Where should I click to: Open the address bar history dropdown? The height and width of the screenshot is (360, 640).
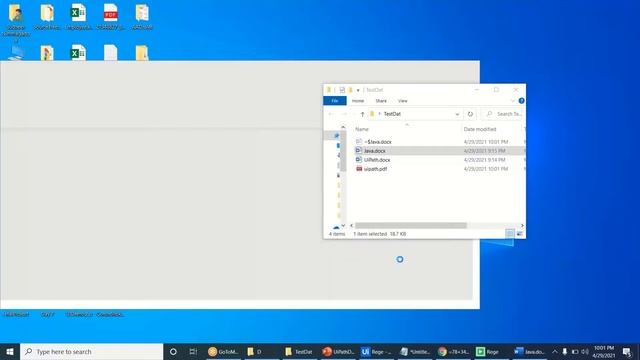(x=457, y=114)
